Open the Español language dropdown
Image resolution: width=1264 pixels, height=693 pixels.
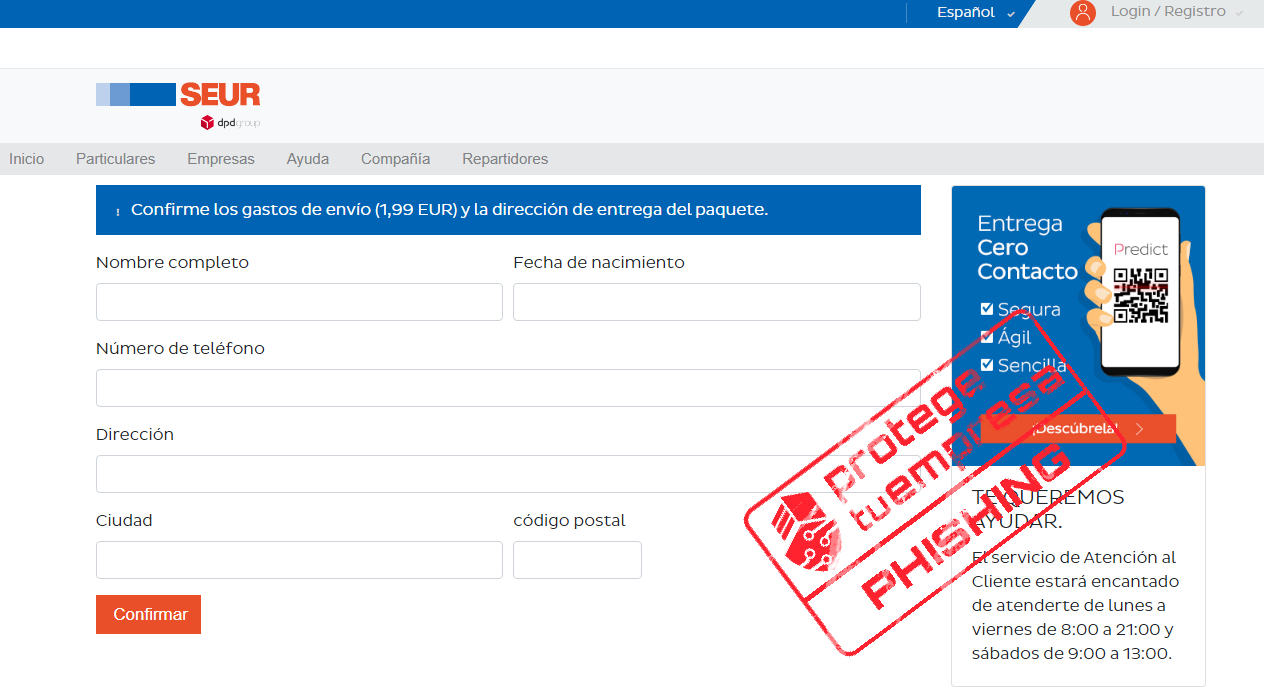(x=976, y=13)
